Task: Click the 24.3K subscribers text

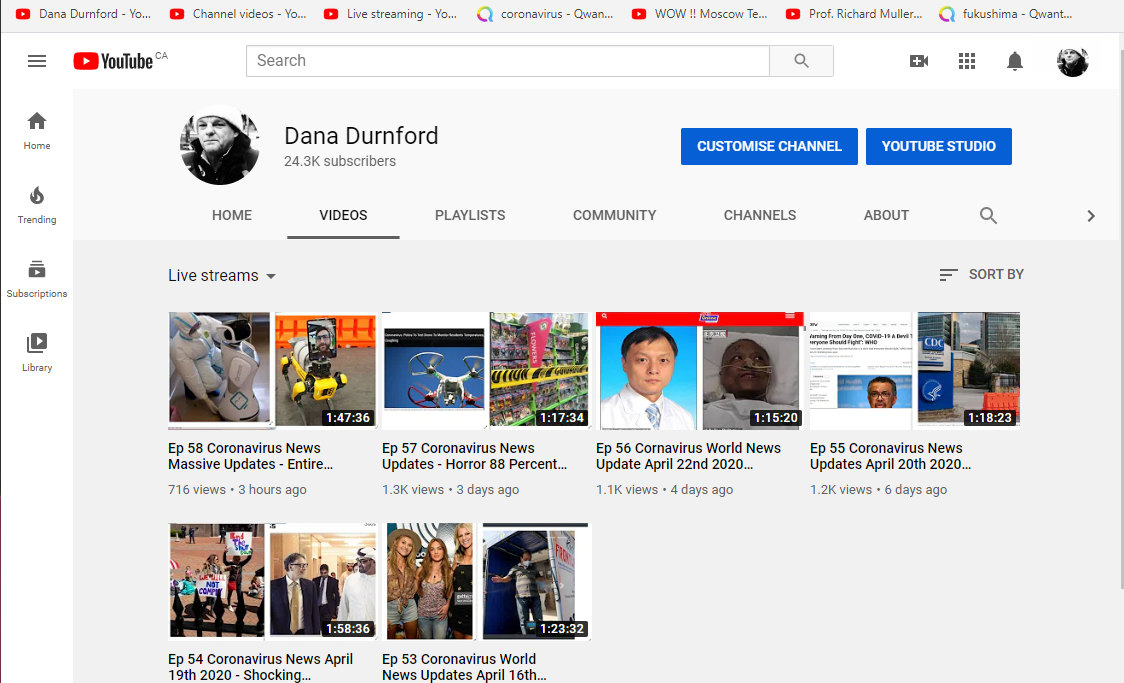Action: coord(340,161)
